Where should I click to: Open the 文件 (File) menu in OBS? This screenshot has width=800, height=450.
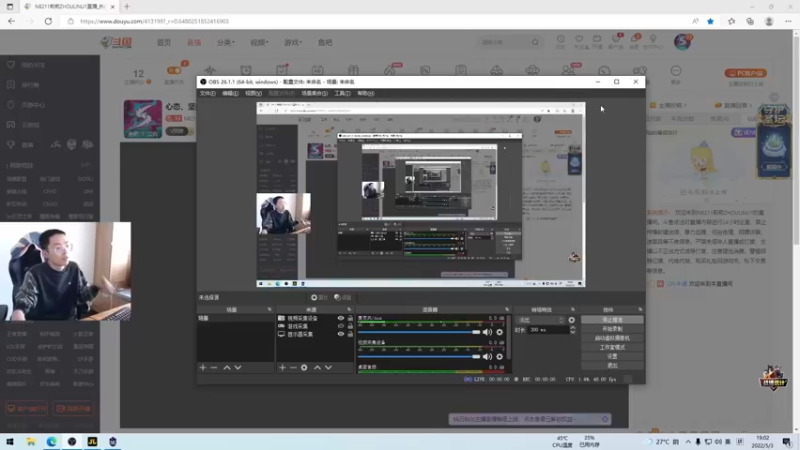(x=207, y=93)
